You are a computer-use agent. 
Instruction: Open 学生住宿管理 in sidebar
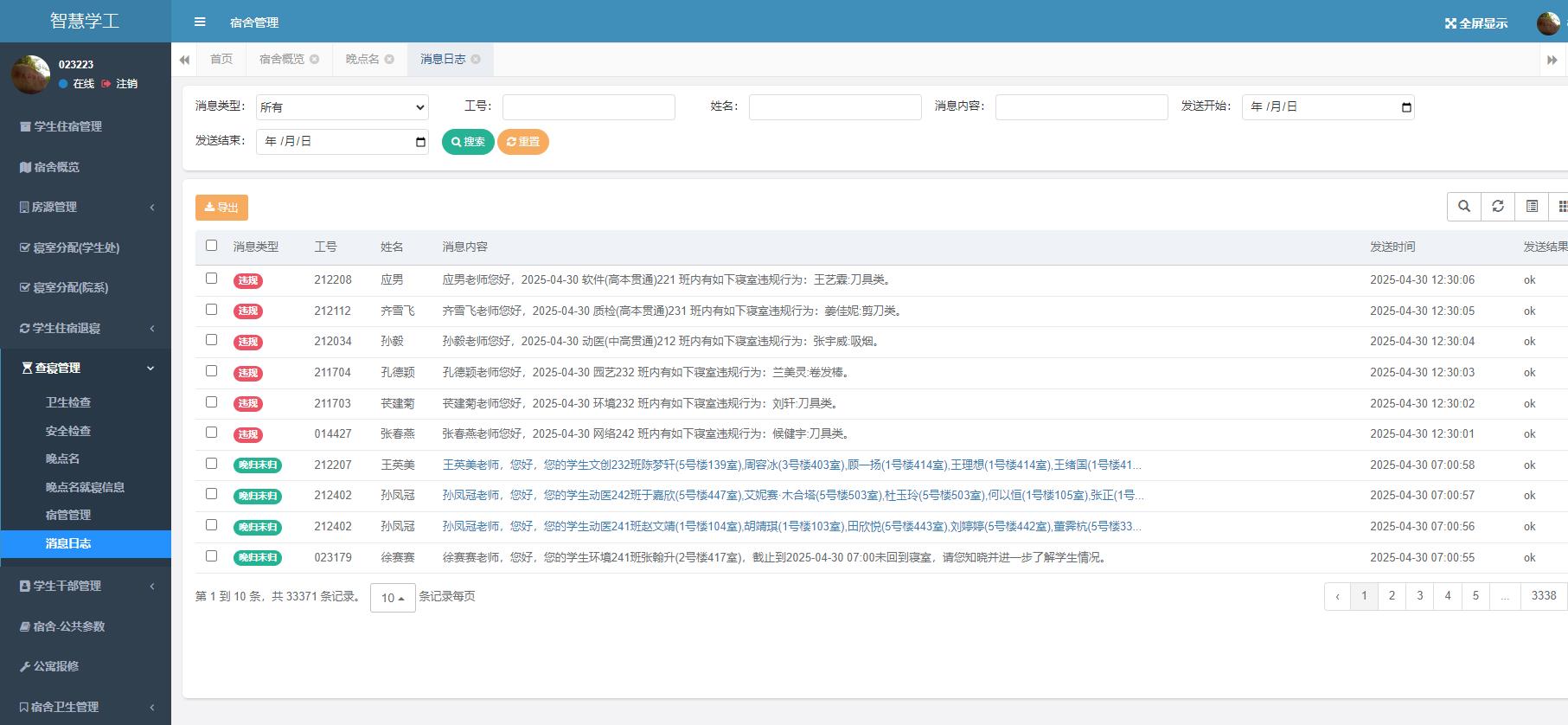tap(86, 126)
